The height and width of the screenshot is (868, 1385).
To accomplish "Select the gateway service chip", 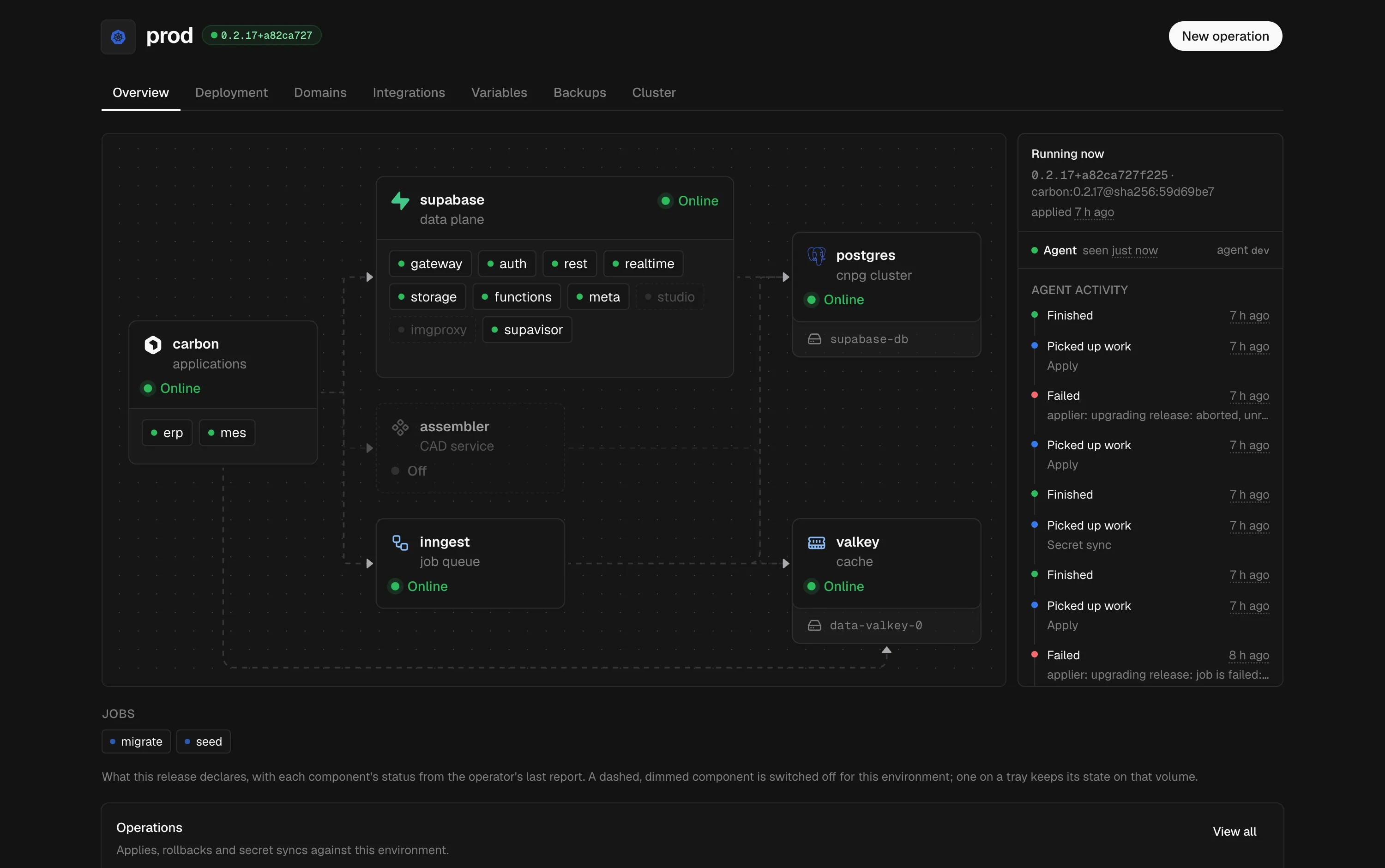I will [430, 264].
